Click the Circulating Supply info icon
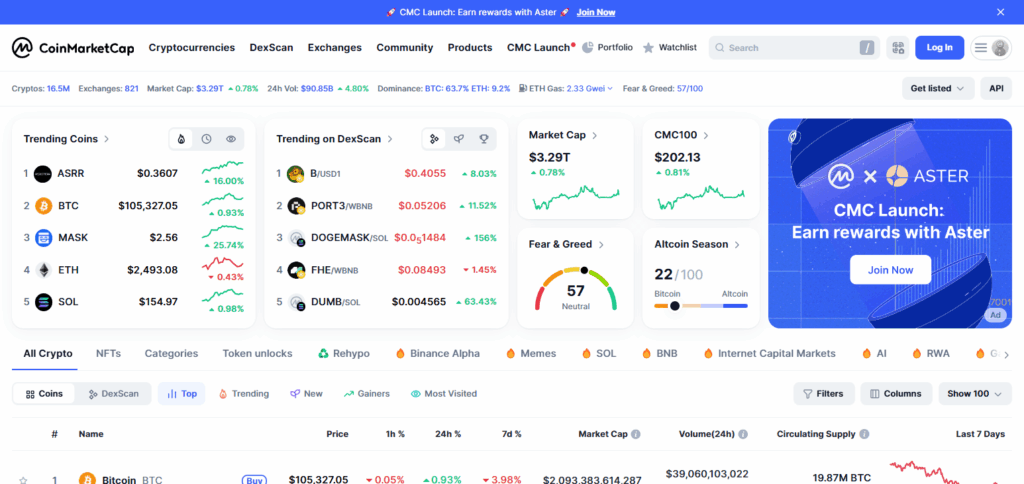 point(864,434)
